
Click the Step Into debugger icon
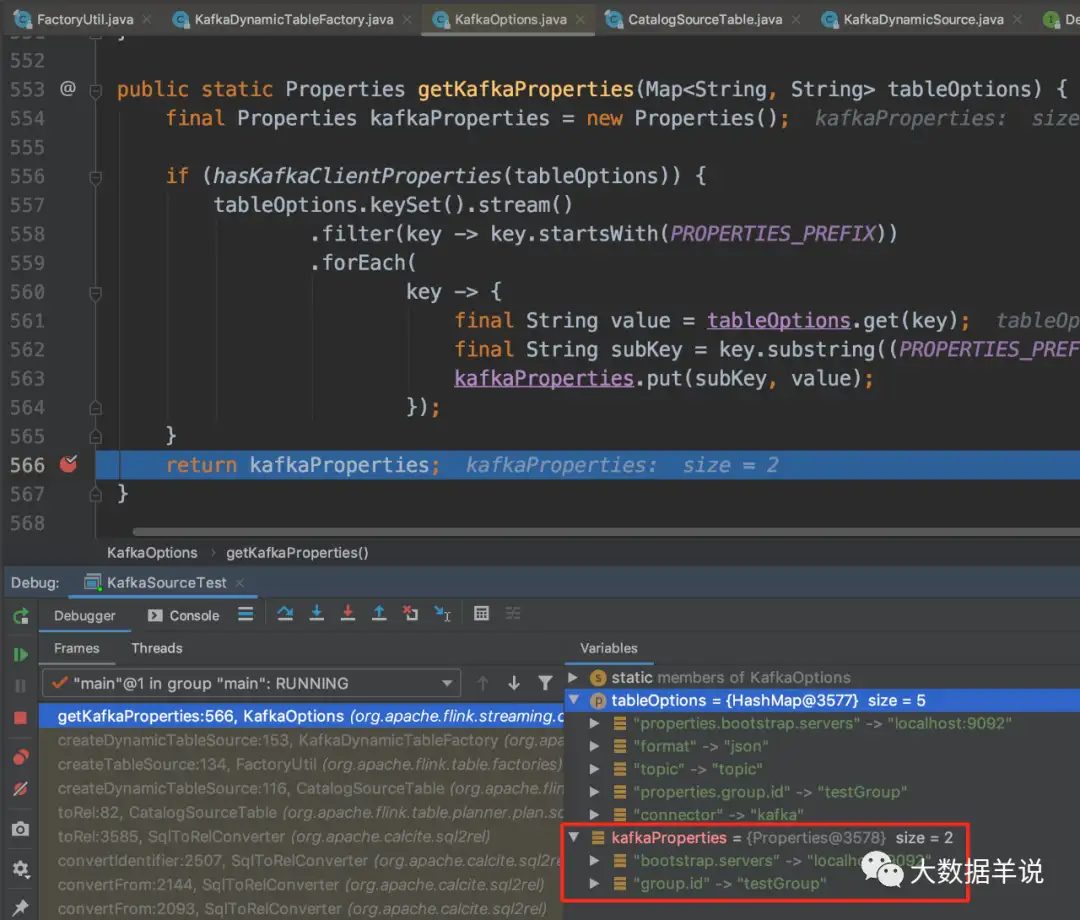(x=317, y=614)
